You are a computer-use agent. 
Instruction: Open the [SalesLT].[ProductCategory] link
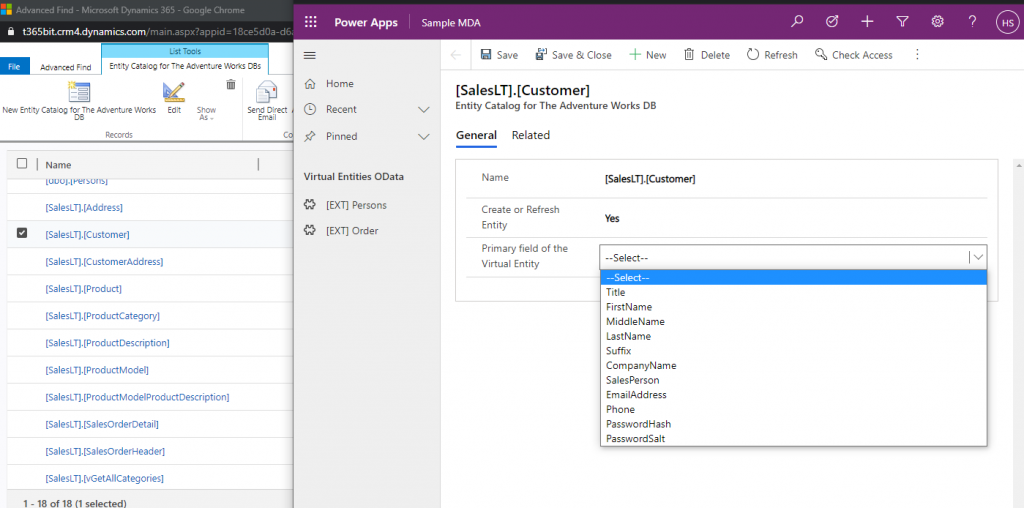tap(103, 315)
